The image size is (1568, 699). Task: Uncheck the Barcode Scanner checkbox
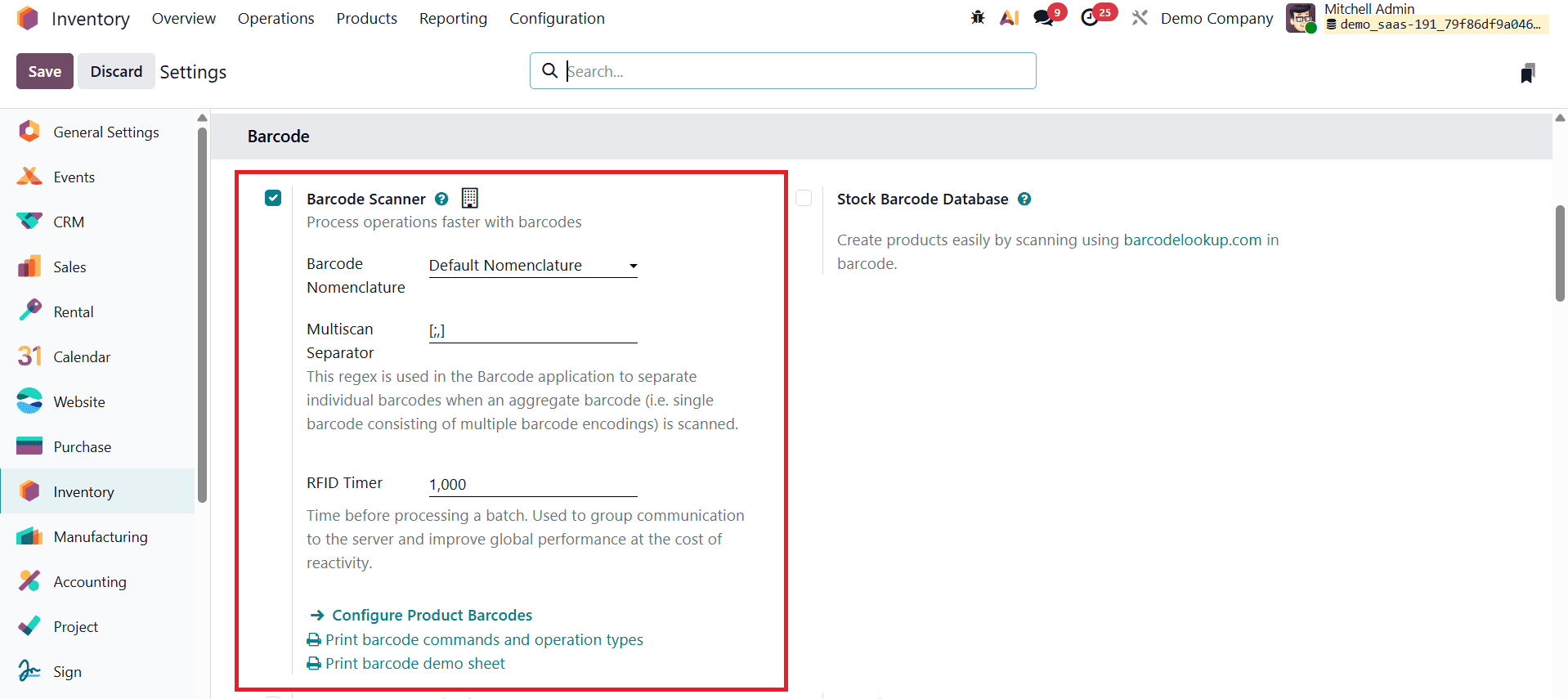click(x=273, y=198)
